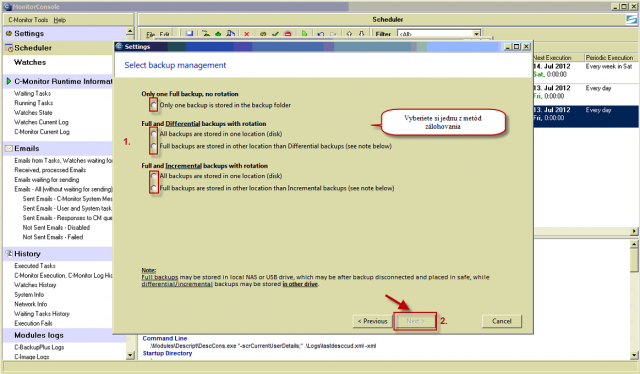Open Network Info in sidebar
The image size is (640, 374).
point(31,304)
